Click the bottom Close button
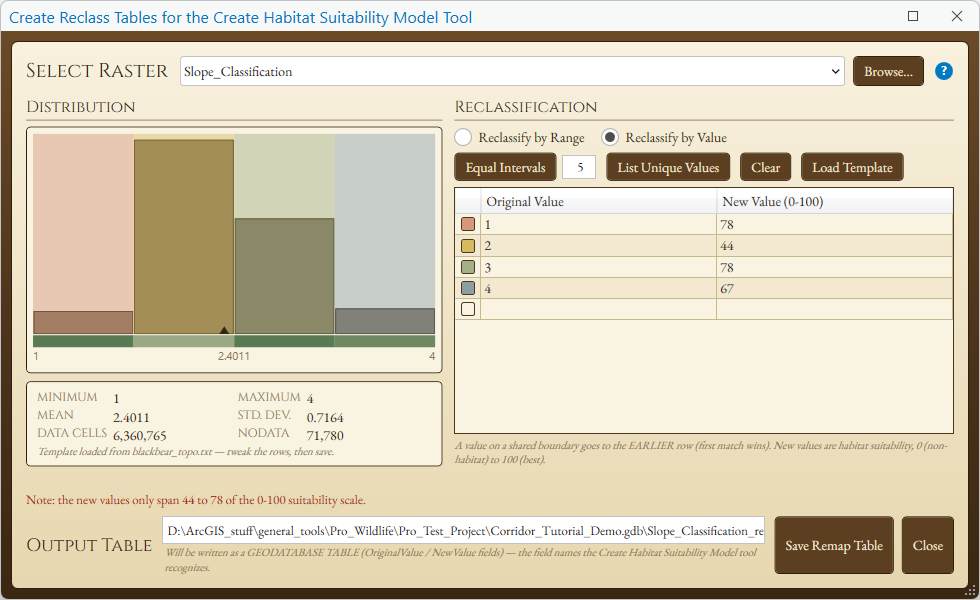The width and height of the screenshot is (980, 600). pos(928,545)
